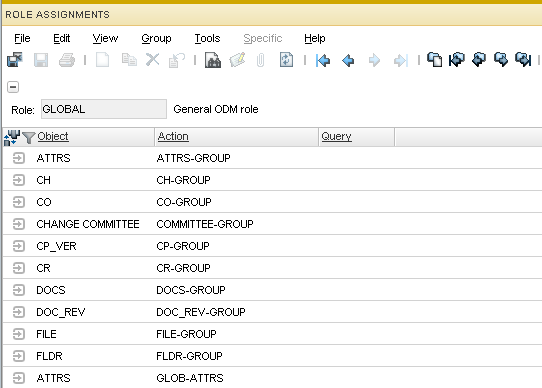
Task: Open the filter funnel on Object column
Action: [28, 137]
